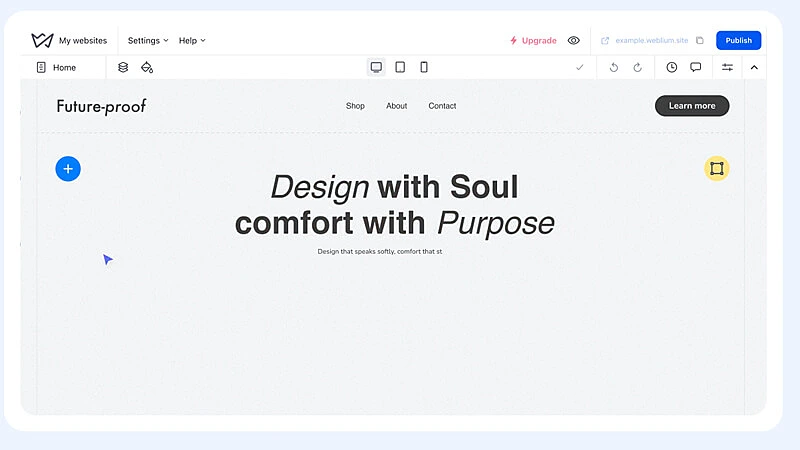Screen dimensions: 800x450
Task: Open the paint bucket styles icon
Action: [147, 67]
